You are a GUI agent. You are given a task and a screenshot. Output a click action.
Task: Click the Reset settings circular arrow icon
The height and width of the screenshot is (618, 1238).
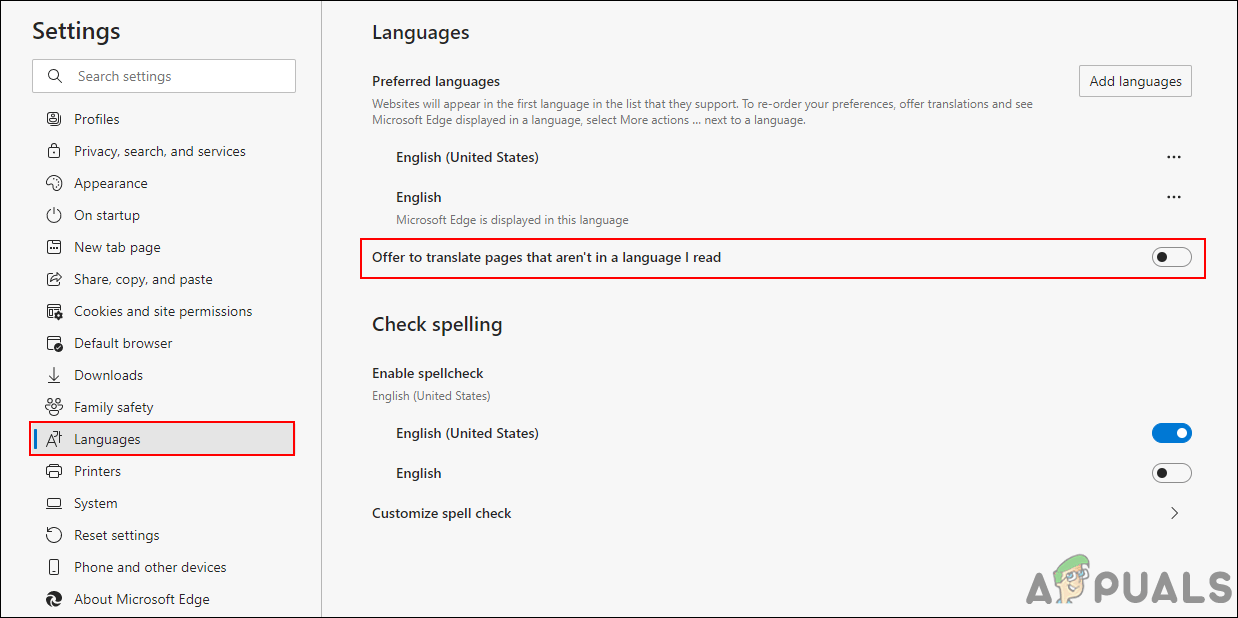point(54,534)
